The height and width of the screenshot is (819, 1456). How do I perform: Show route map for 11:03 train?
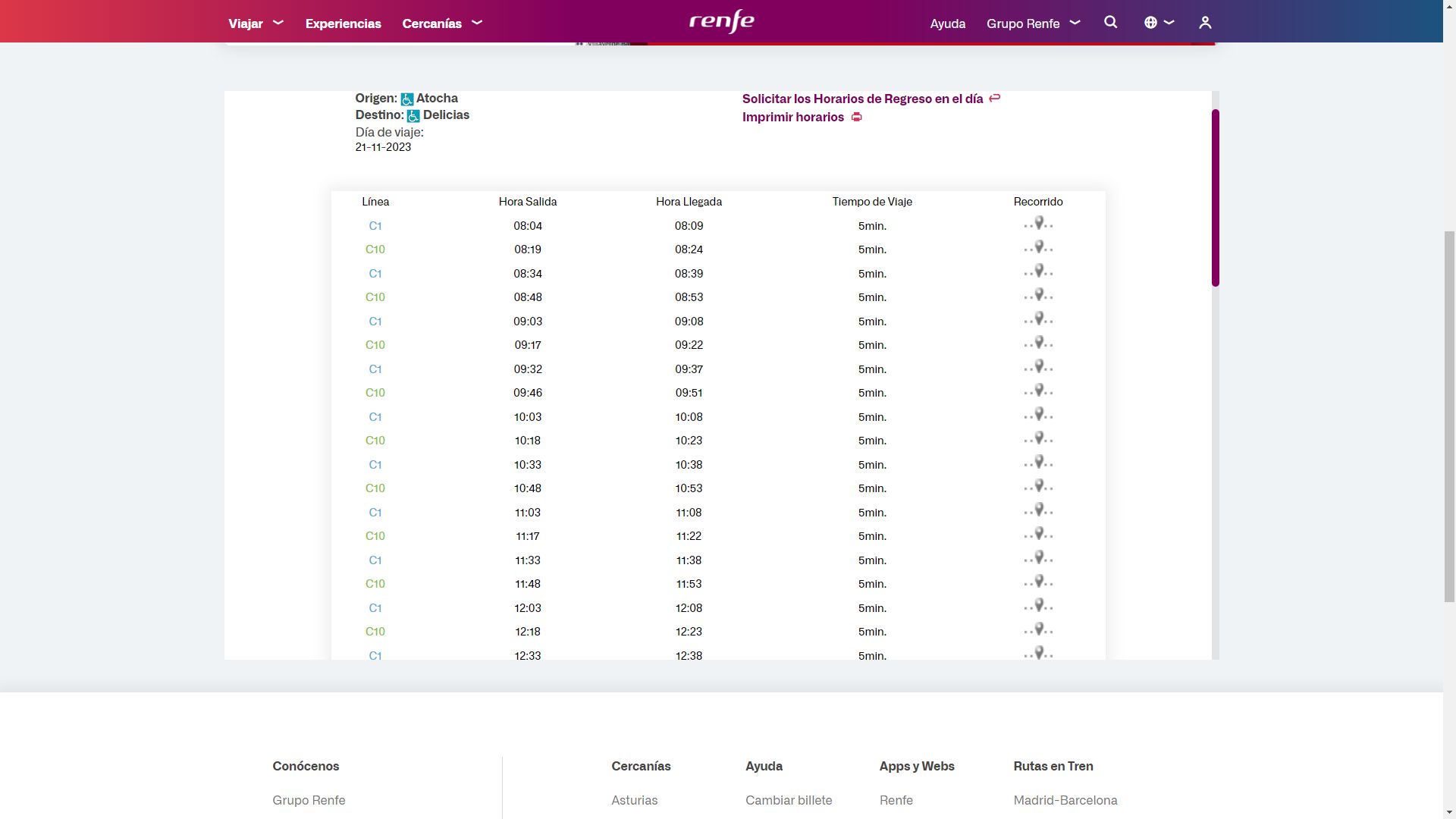pos(1038,511)
